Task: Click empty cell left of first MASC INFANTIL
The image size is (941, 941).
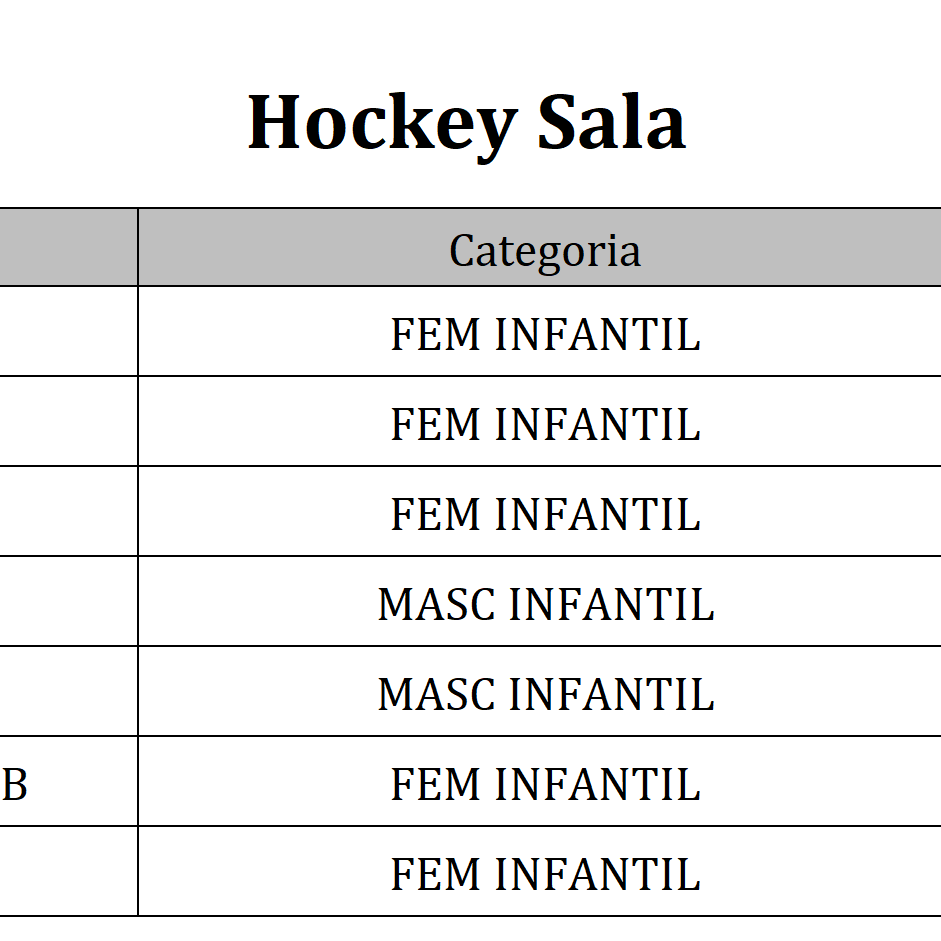Action: 68,602
